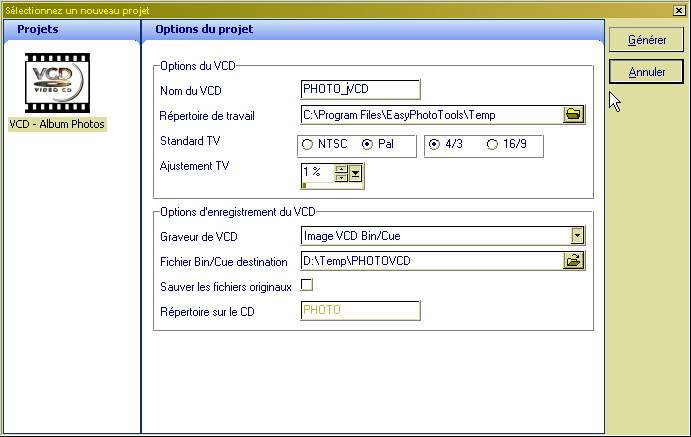Viewport: 691px width, 437px height.
Task: Click the Fichier Bin/Cue destination field
Action: [430, 261]
